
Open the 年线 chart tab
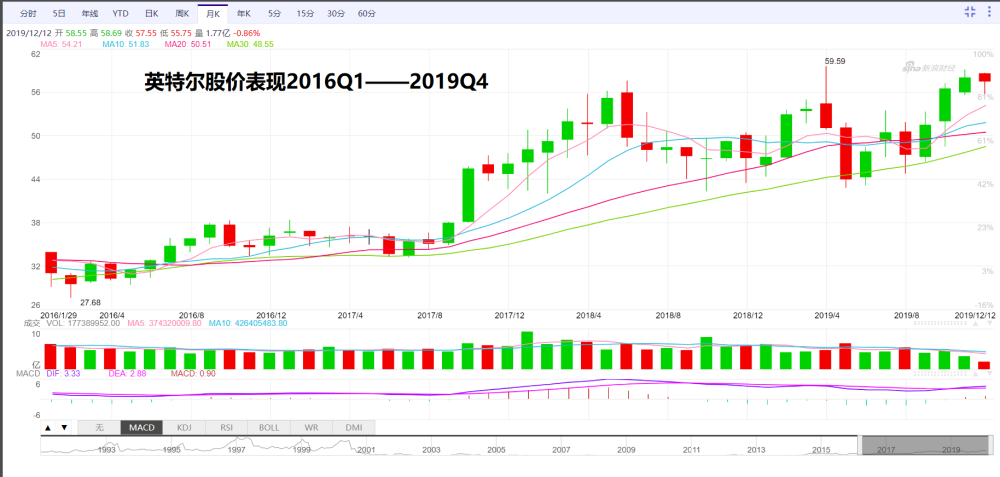click(89, 13)
